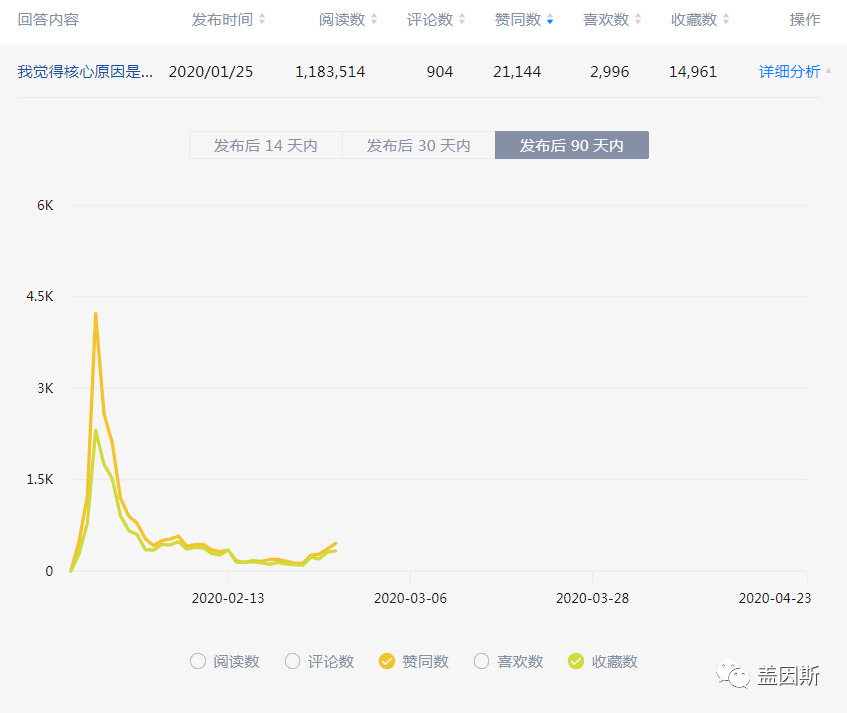This screenshot has width=847, height=713.
Task: Open answer link 我觉得核心原因是...
Action: 85,71
